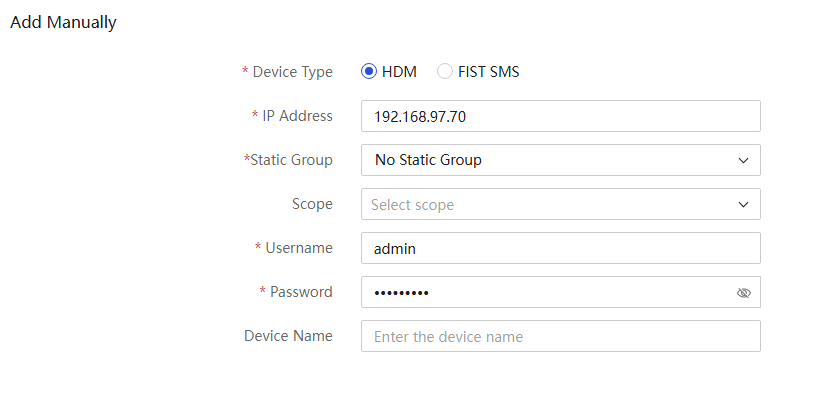
Task: Select the HDM device type radio button
Action: tap(369, 71)
